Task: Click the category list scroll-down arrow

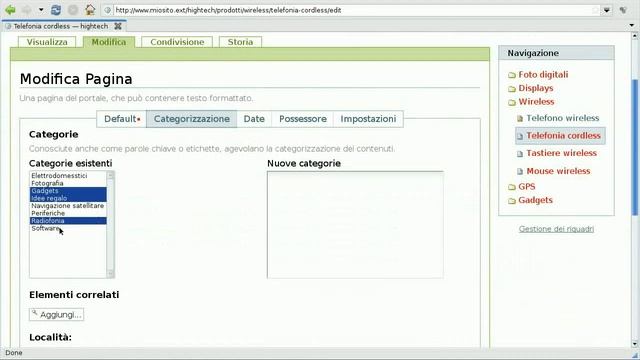Action: tap(110, 273)
